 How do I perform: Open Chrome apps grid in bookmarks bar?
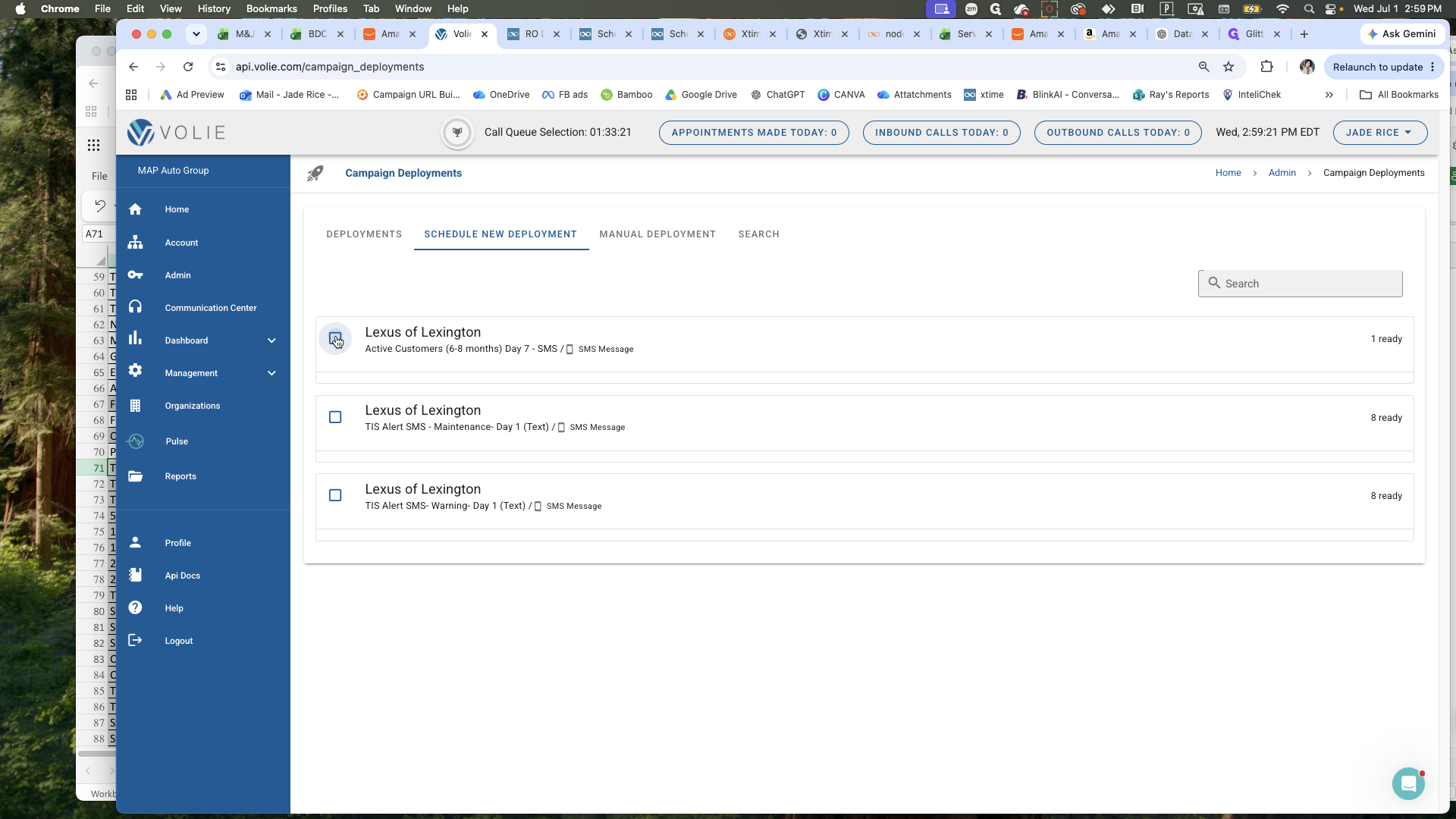click(131, 95)
